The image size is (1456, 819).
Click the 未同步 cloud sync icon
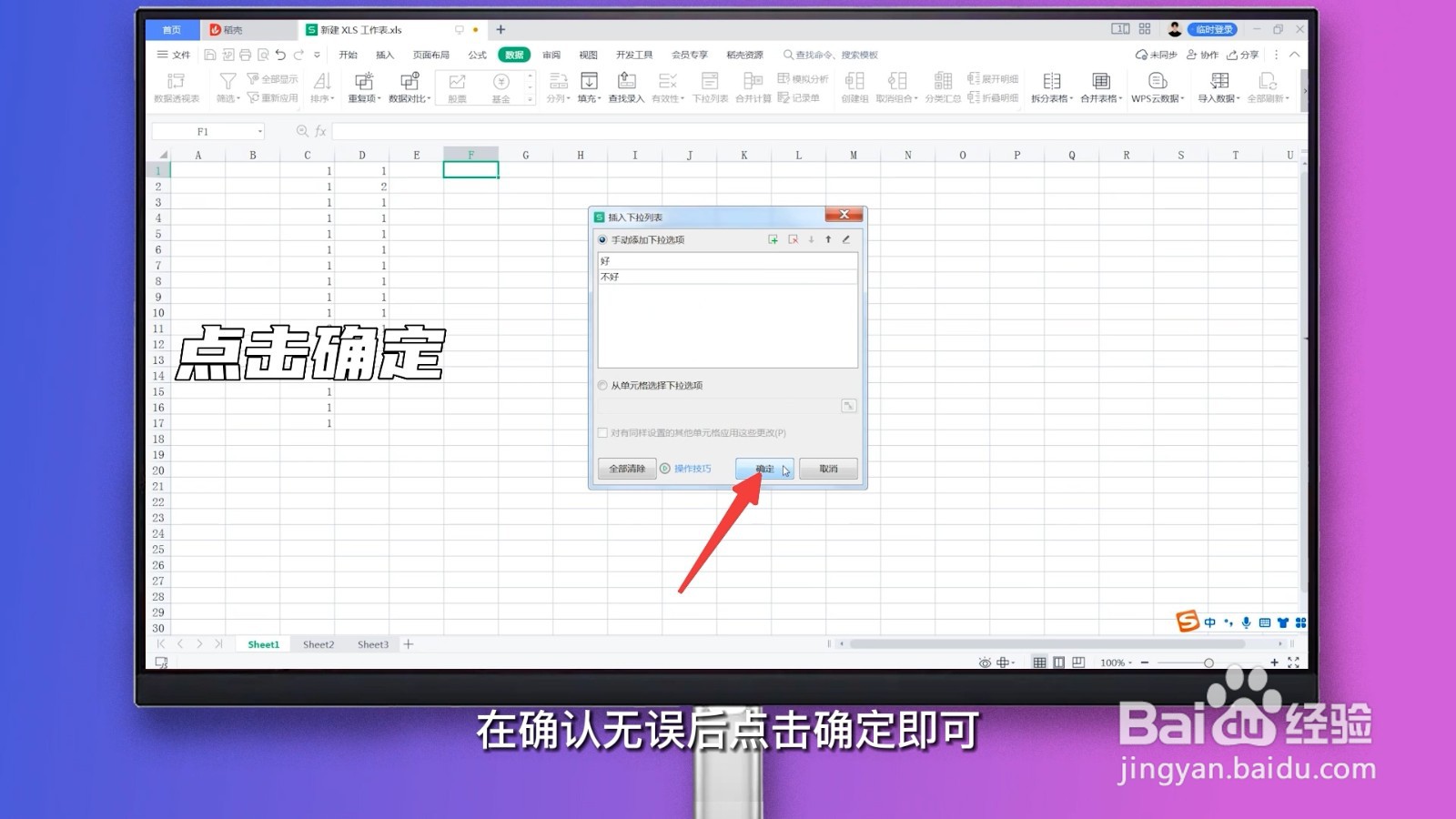pyautogui.click(x=1156, y=55)
